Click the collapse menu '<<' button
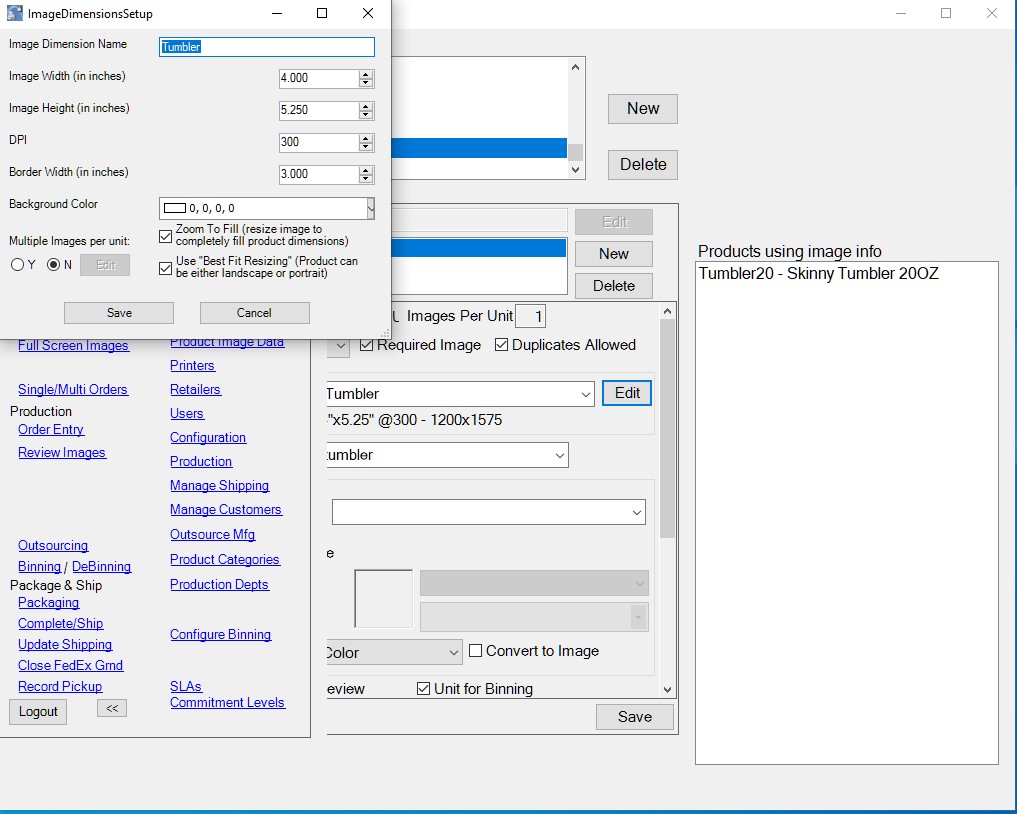This screenshot has height=814, width=1017. point(111,708)
